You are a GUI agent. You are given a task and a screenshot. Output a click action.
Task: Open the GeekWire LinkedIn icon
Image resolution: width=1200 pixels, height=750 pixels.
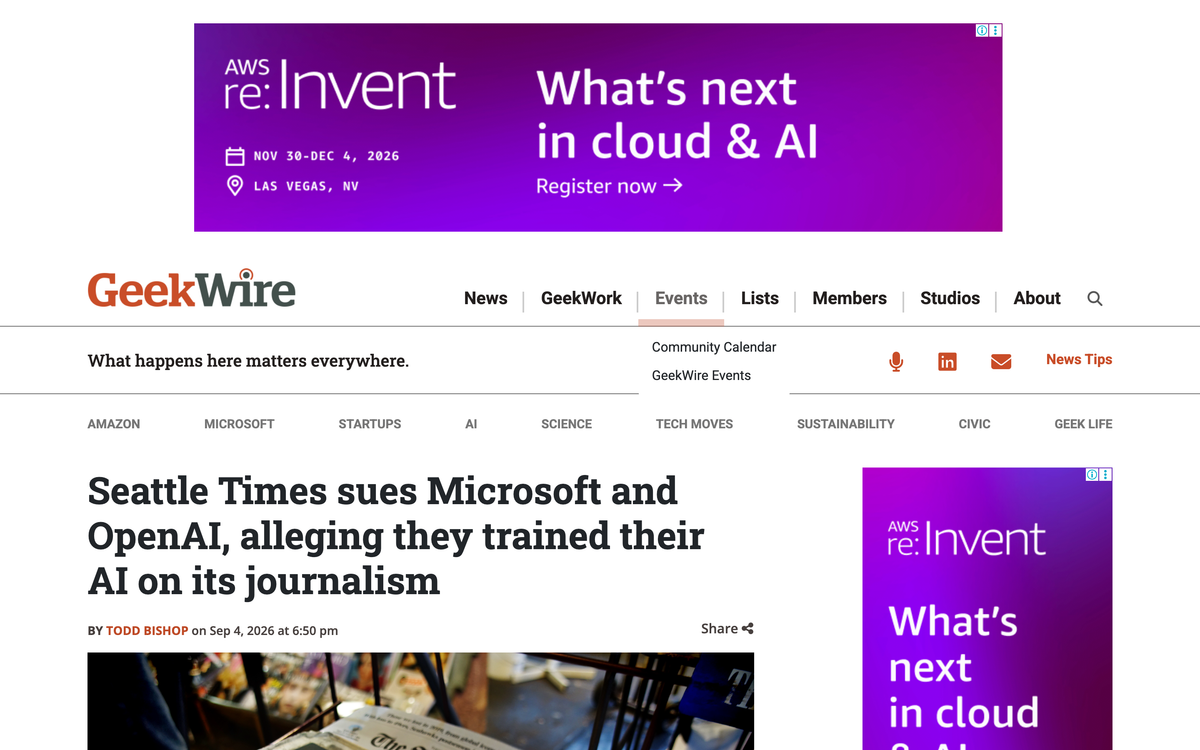pyautogui.click(x=947, y=362)
